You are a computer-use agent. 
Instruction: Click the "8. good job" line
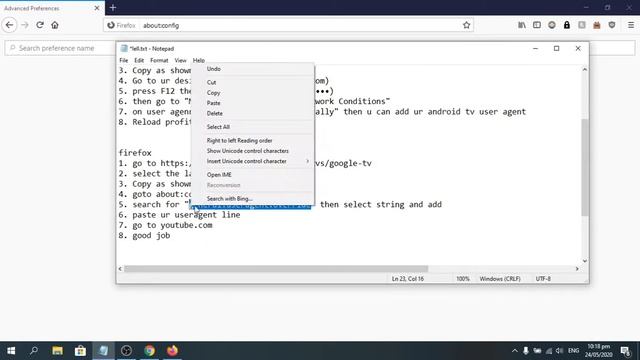coord(144,236)
